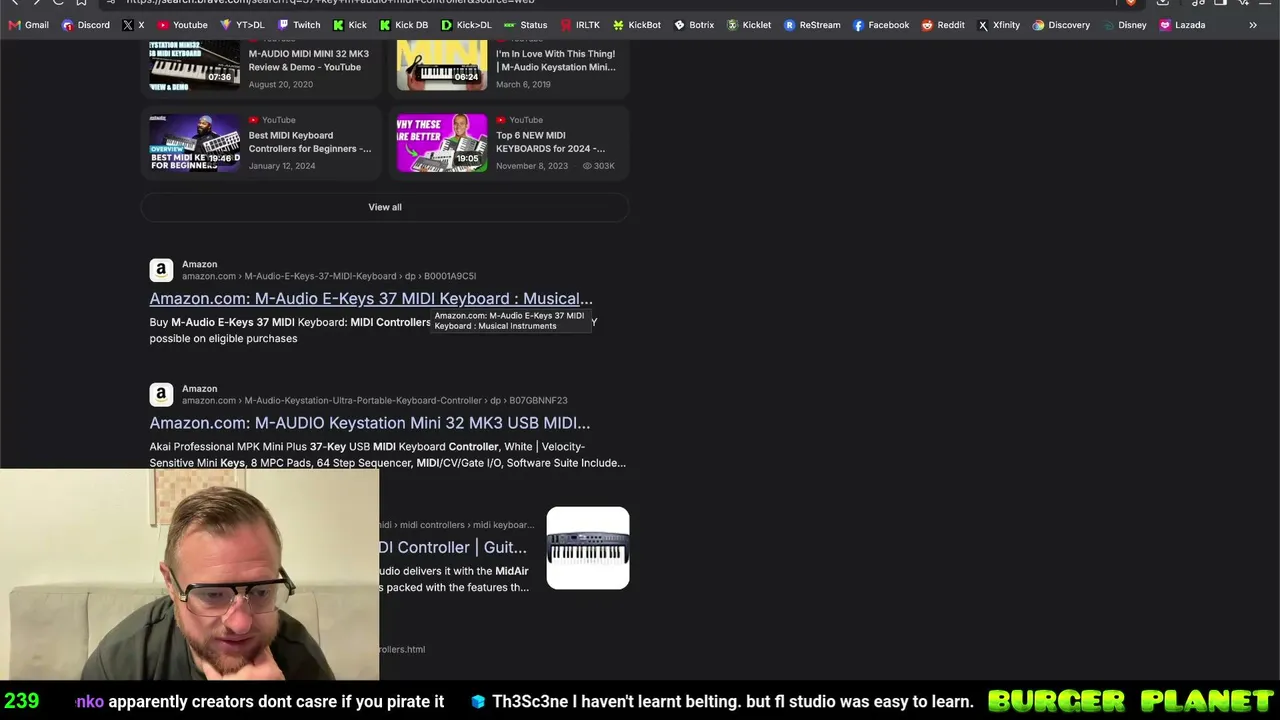The image size is (1280, 720).
Task: Click the Amazon favicon beside the E-Keys 37 result
Action: [x=161, y=270]
